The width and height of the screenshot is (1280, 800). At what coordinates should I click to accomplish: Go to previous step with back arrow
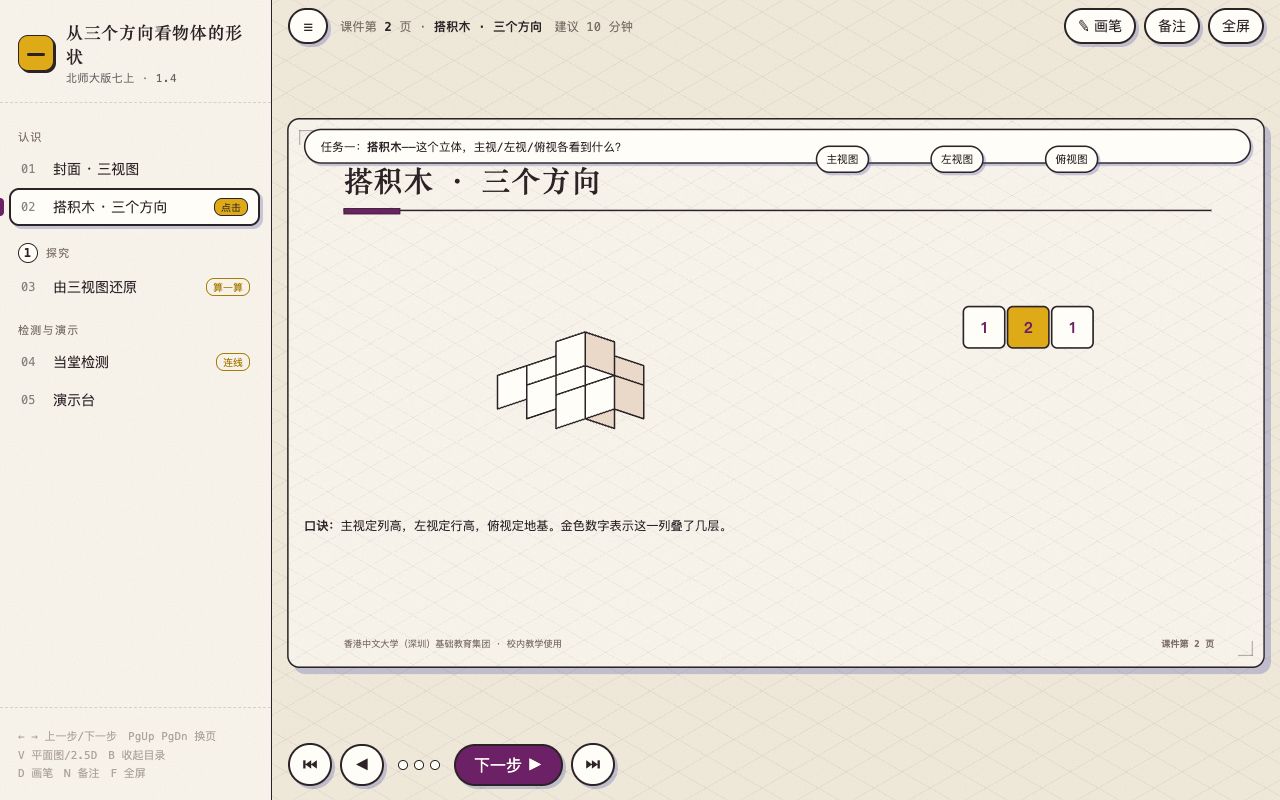pos(362,765)
